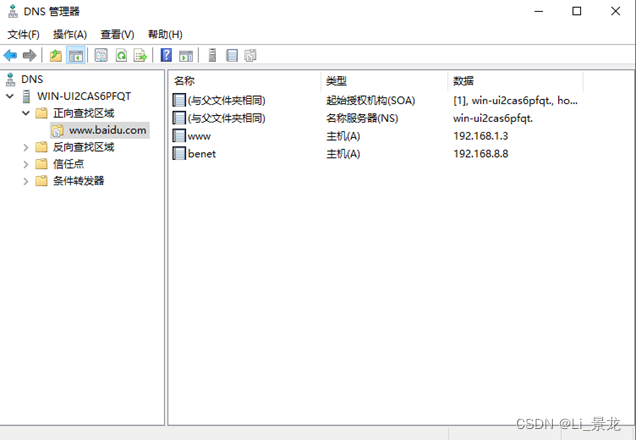The image size is (636, 440).
Task: Click the green Refresh toolbar icon
Action: click(x=121, y=55)
